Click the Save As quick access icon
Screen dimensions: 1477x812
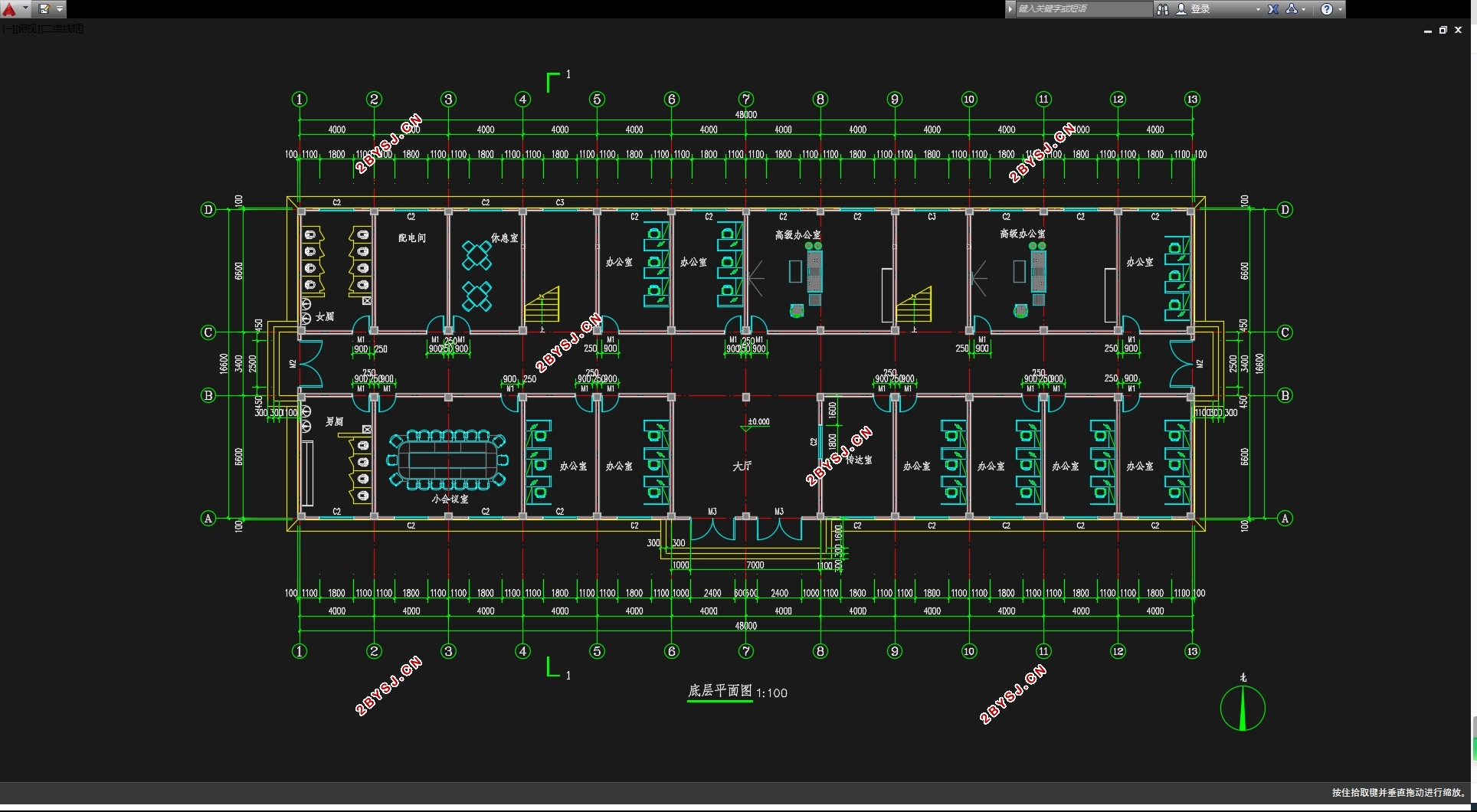(44, 9)
